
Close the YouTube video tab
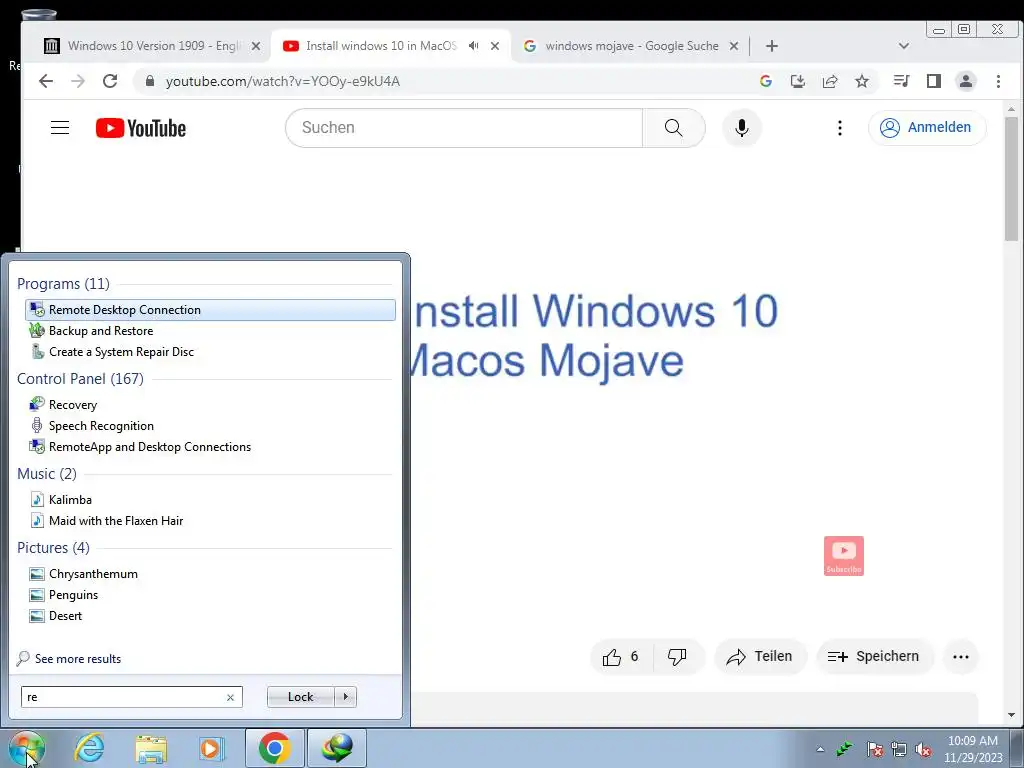pos(495,46)
